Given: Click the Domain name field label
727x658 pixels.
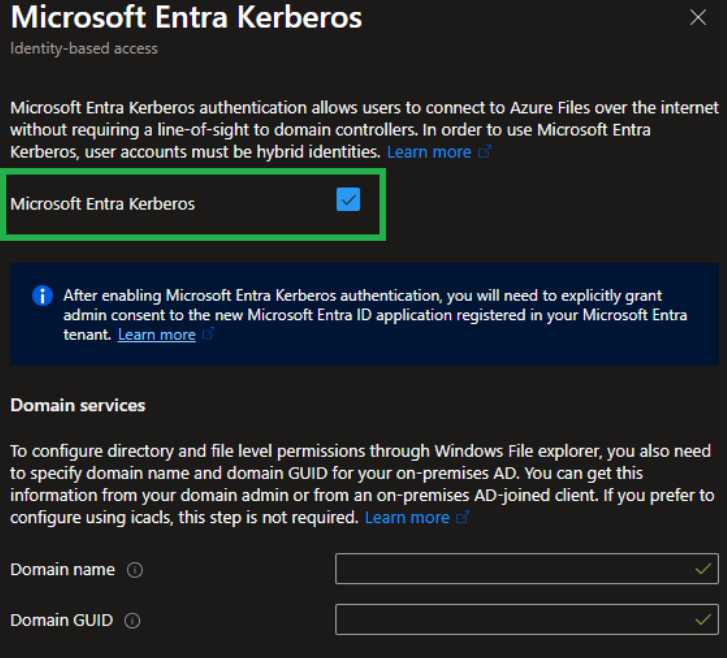Looking at the screenshot, I should (62, 570).
